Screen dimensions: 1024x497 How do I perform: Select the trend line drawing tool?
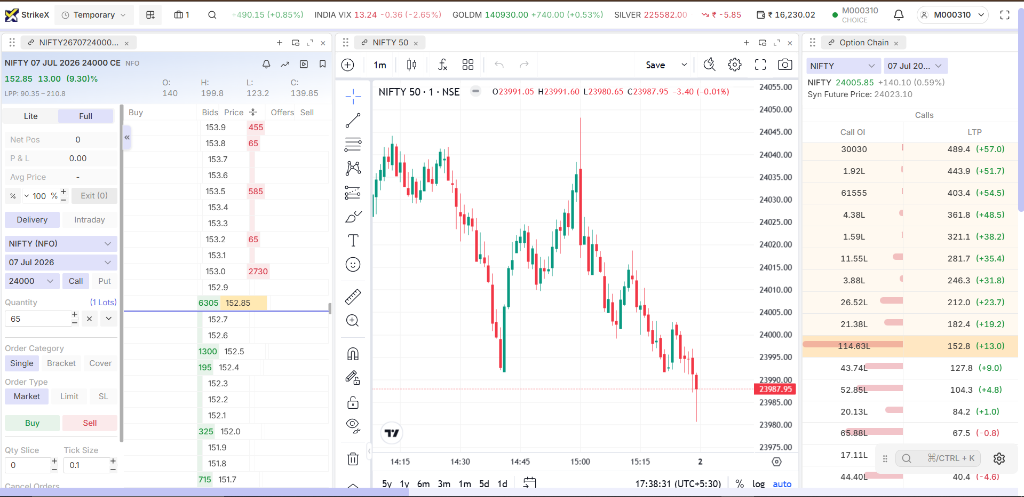click(x=353, y=120)
